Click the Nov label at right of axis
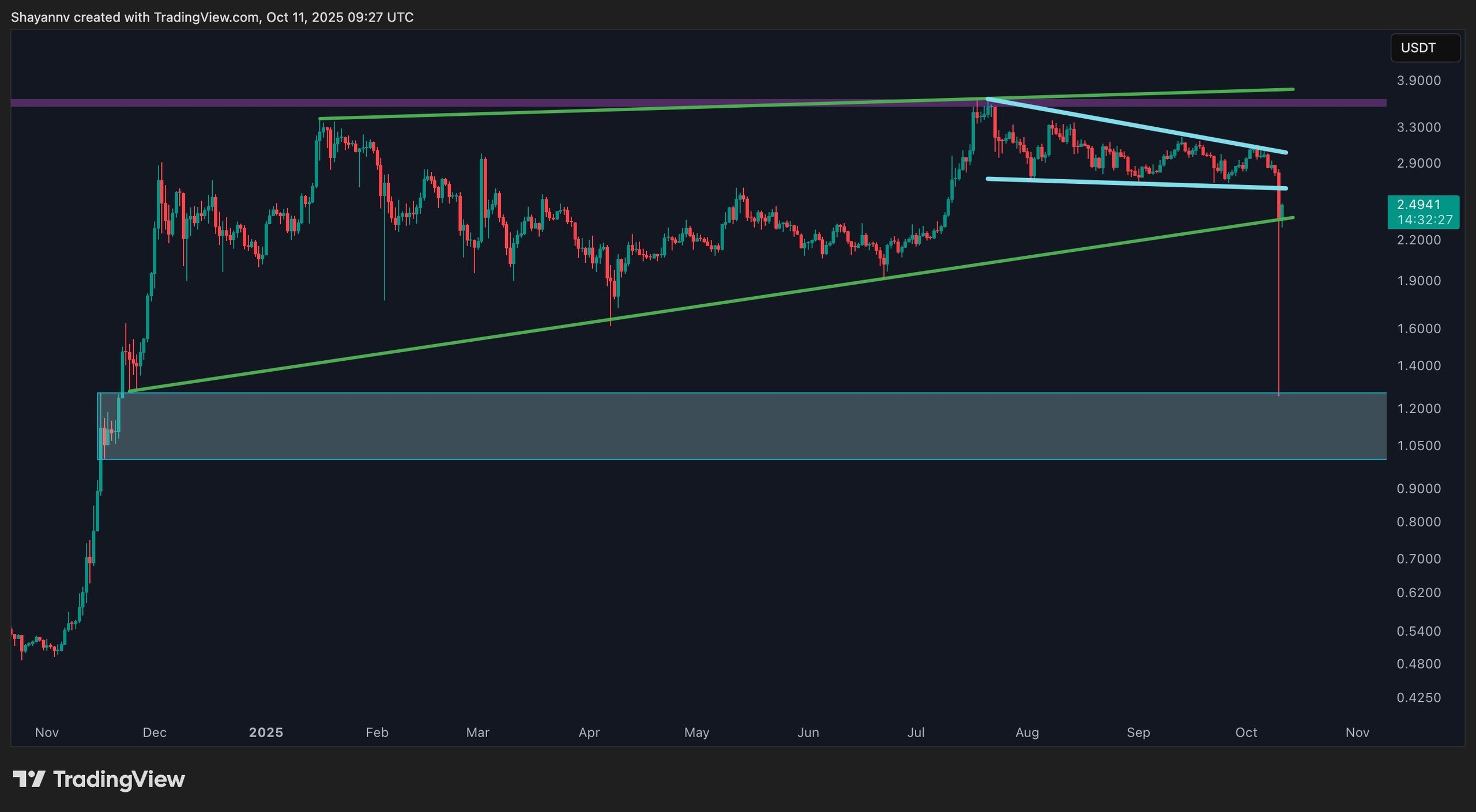Viewport: 1476px width, 812px height. click(x=1357, y=732)
